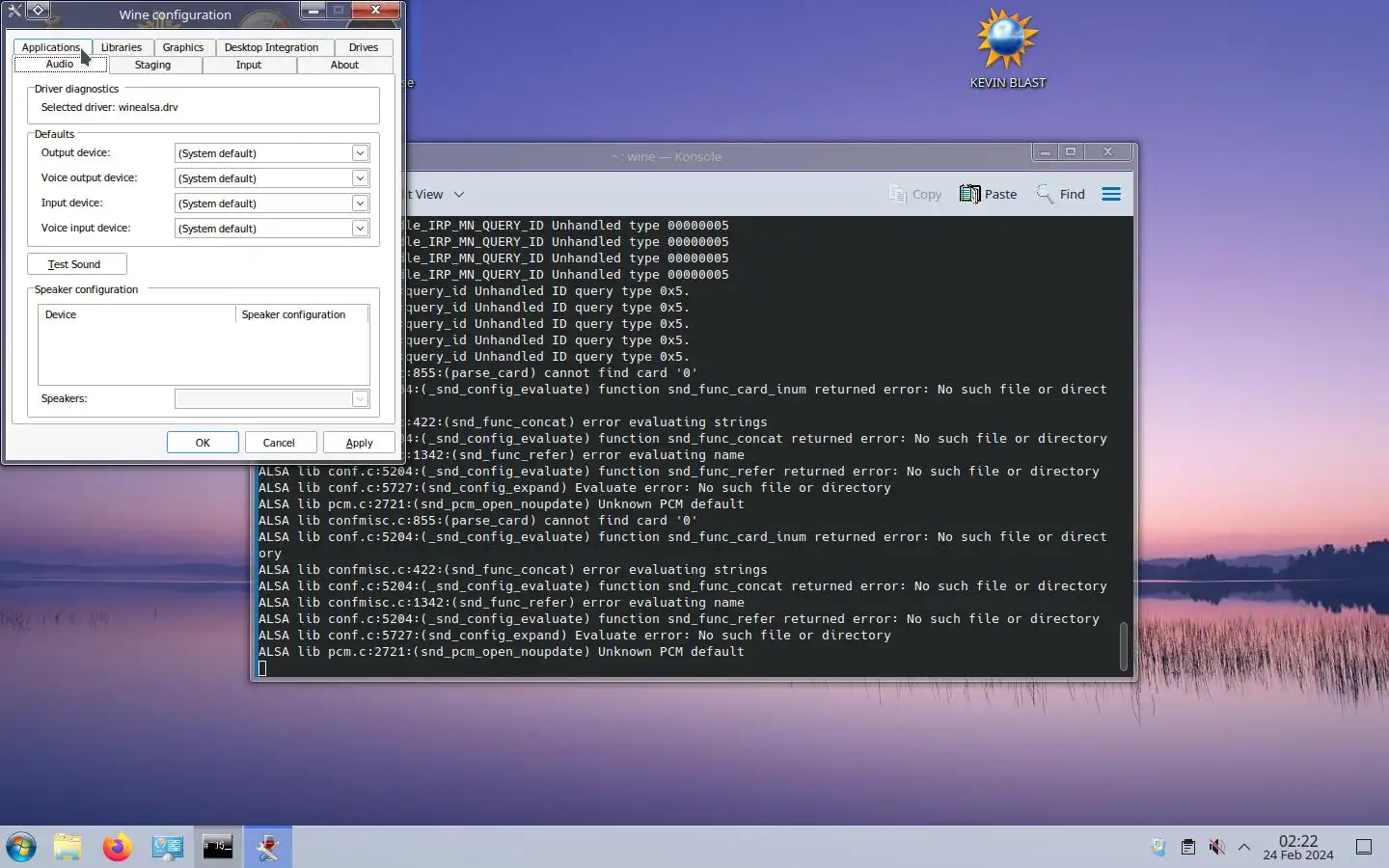This screenshot has height=868, width=1389.
Task: Click the Wine configuration window menu icon
Action: coord(14,11)
